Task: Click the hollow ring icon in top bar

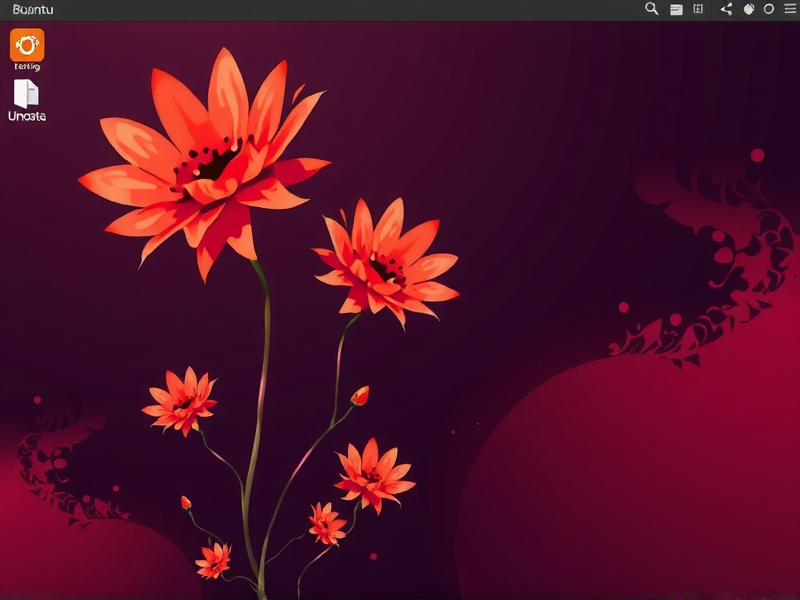Action: tap(769, 9)
